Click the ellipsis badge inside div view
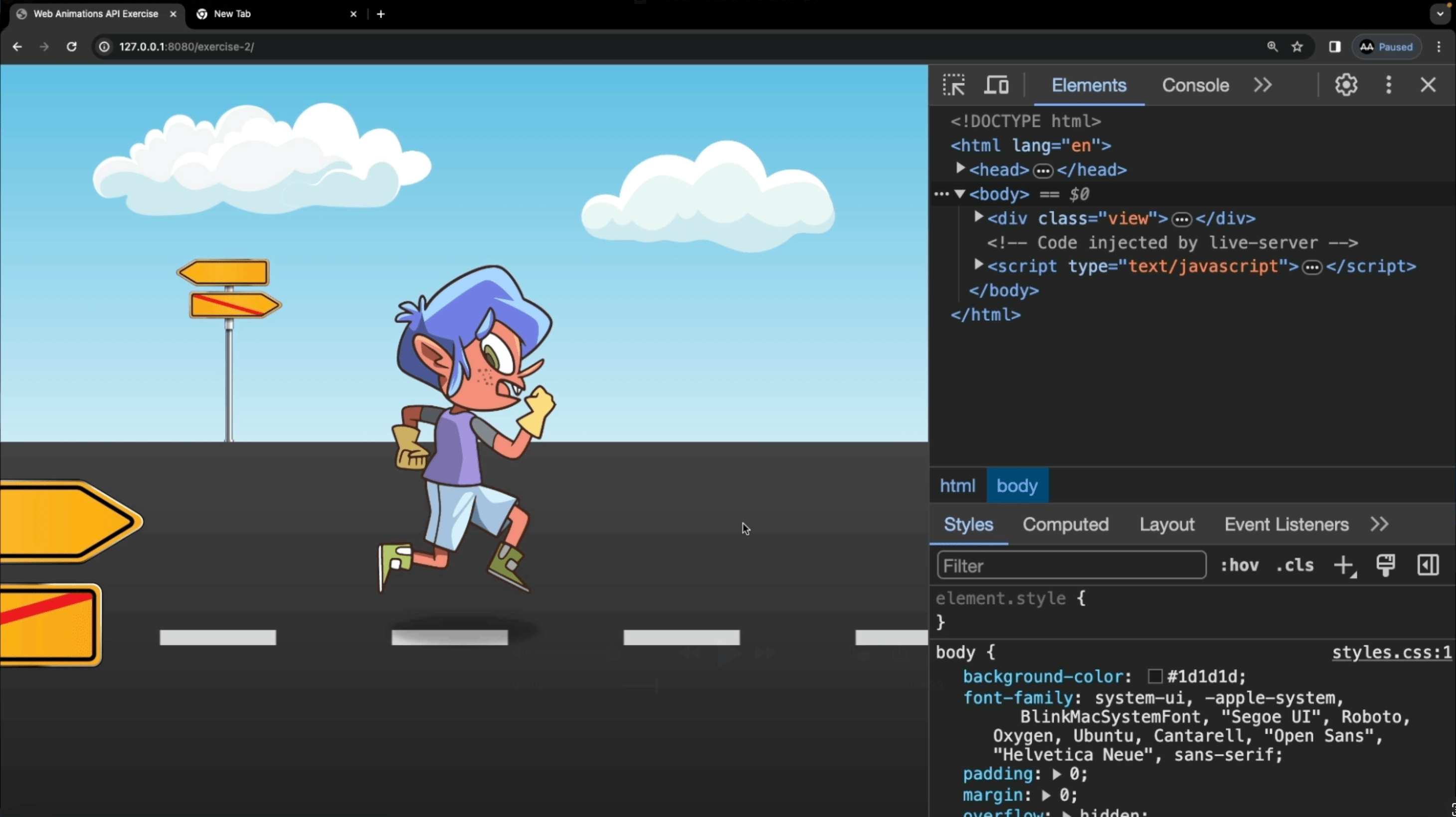 [x=1181, y=219]
